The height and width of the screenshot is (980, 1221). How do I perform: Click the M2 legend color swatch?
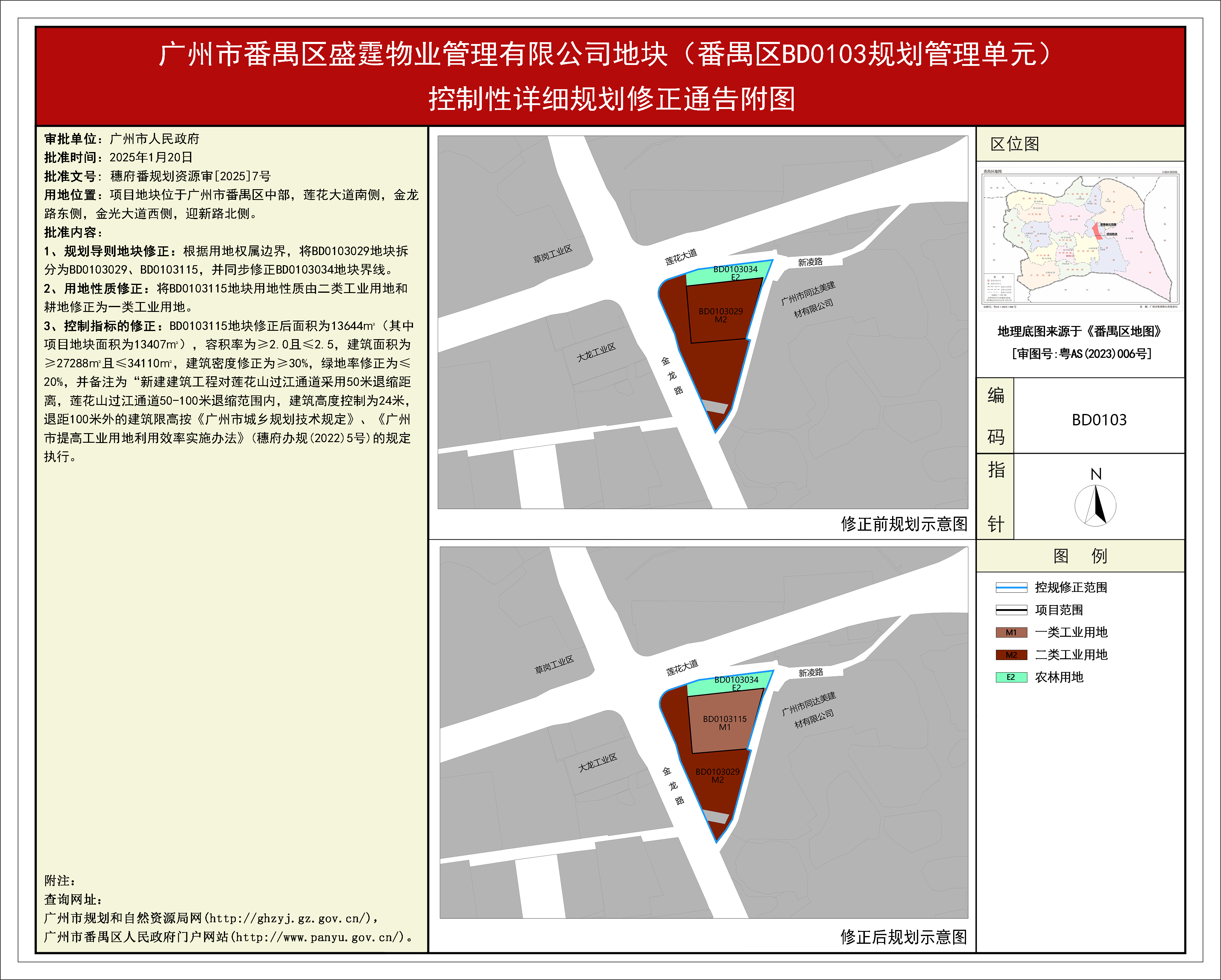click(x=1011, y=655)
